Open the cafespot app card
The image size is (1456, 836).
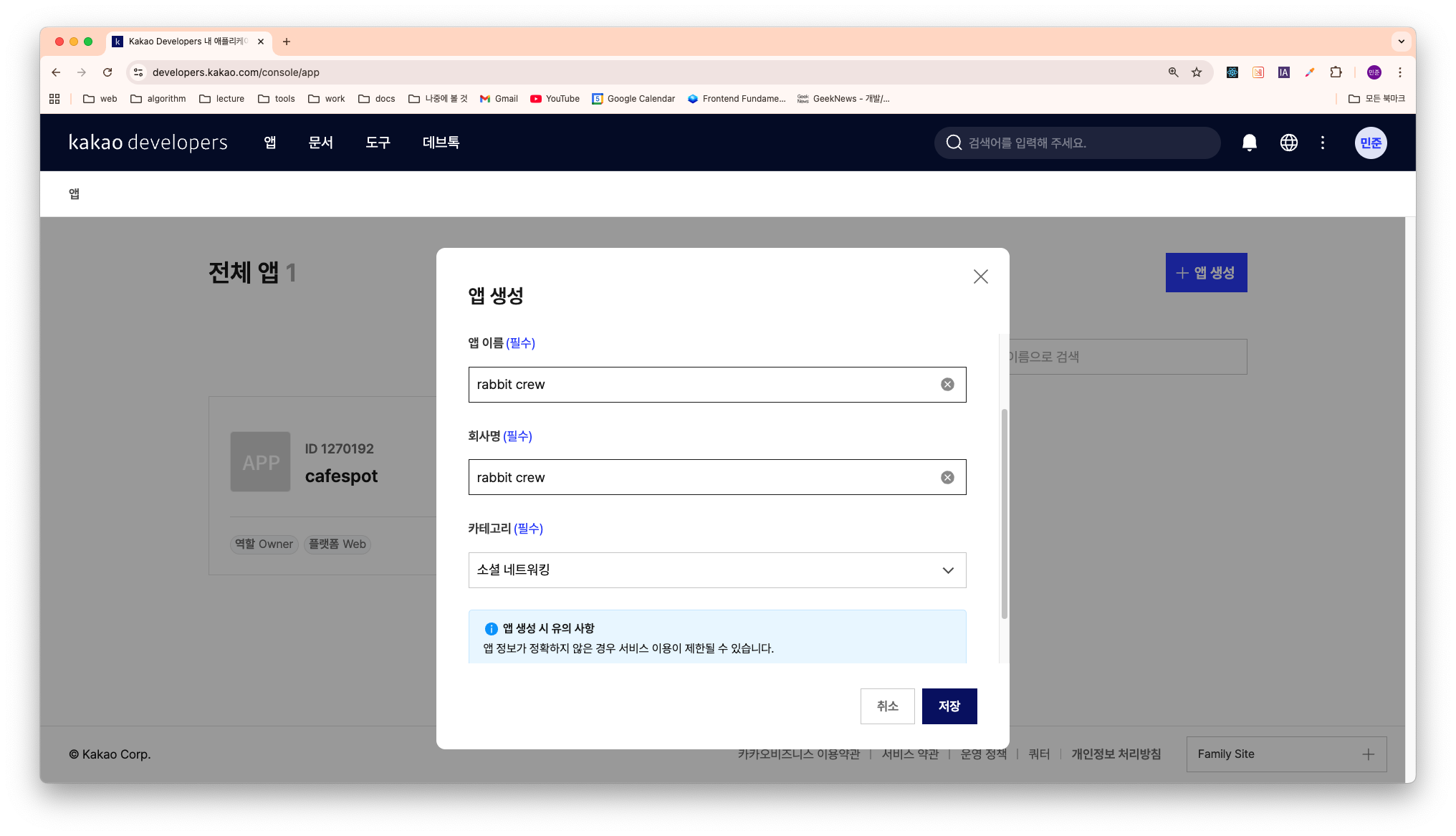[322, 485]
